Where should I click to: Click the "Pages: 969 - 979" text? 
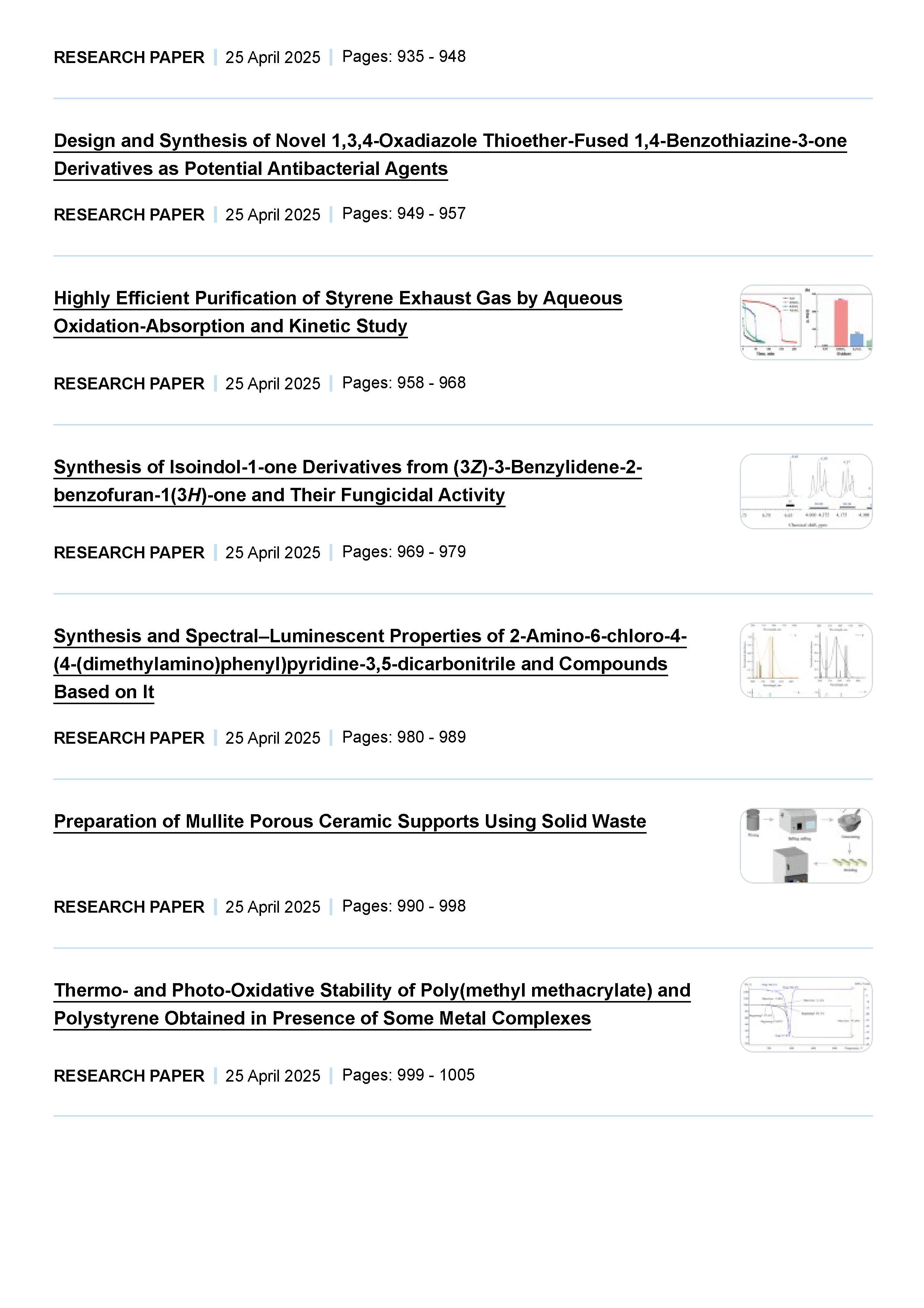pyautogui.click(x=403, y=552)
